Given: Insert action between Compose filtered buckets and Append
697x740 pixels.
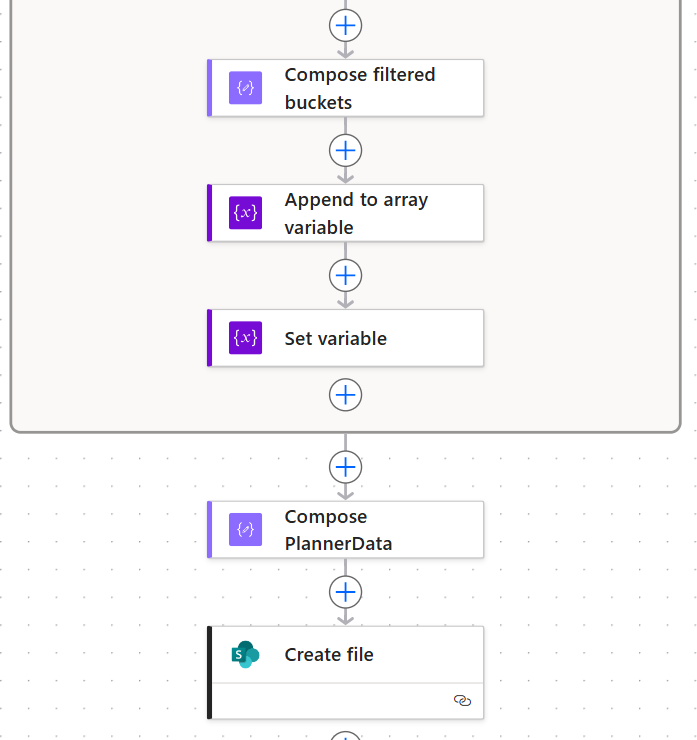Looking at the screenshot, I should pyautogui.click(x=345, y=150).
